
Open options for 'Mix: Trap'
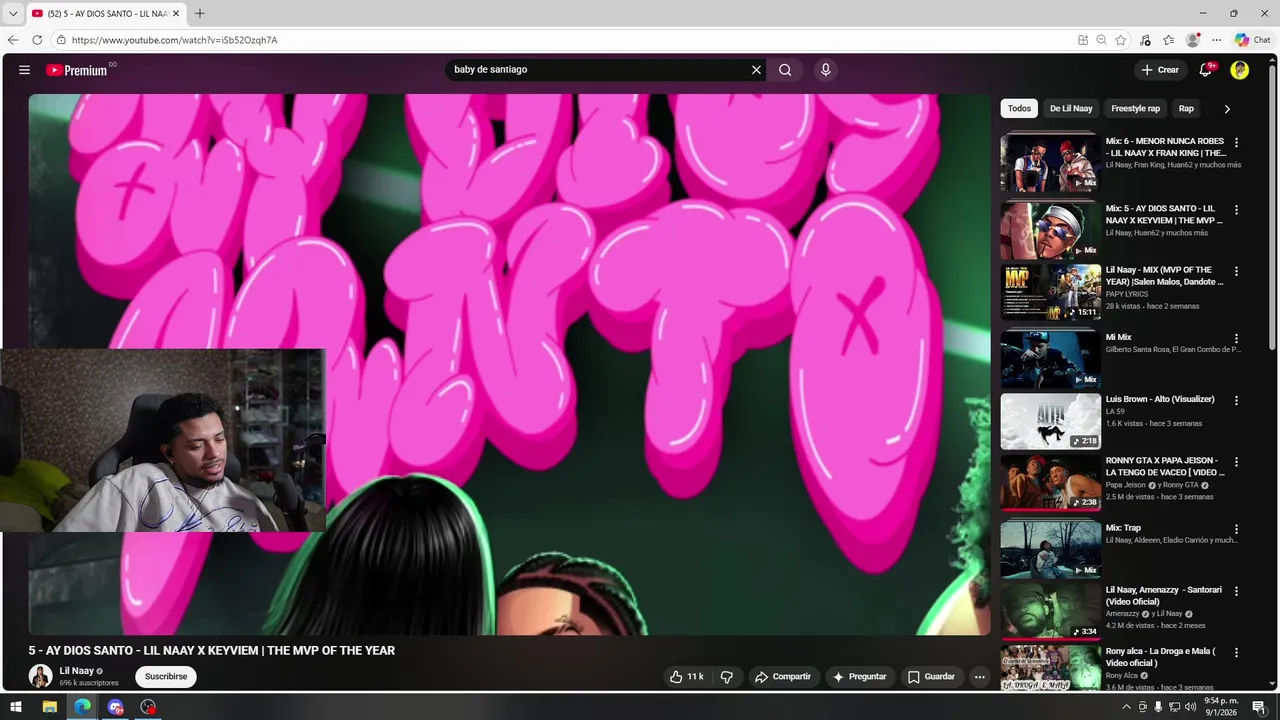coord(1236,529)
